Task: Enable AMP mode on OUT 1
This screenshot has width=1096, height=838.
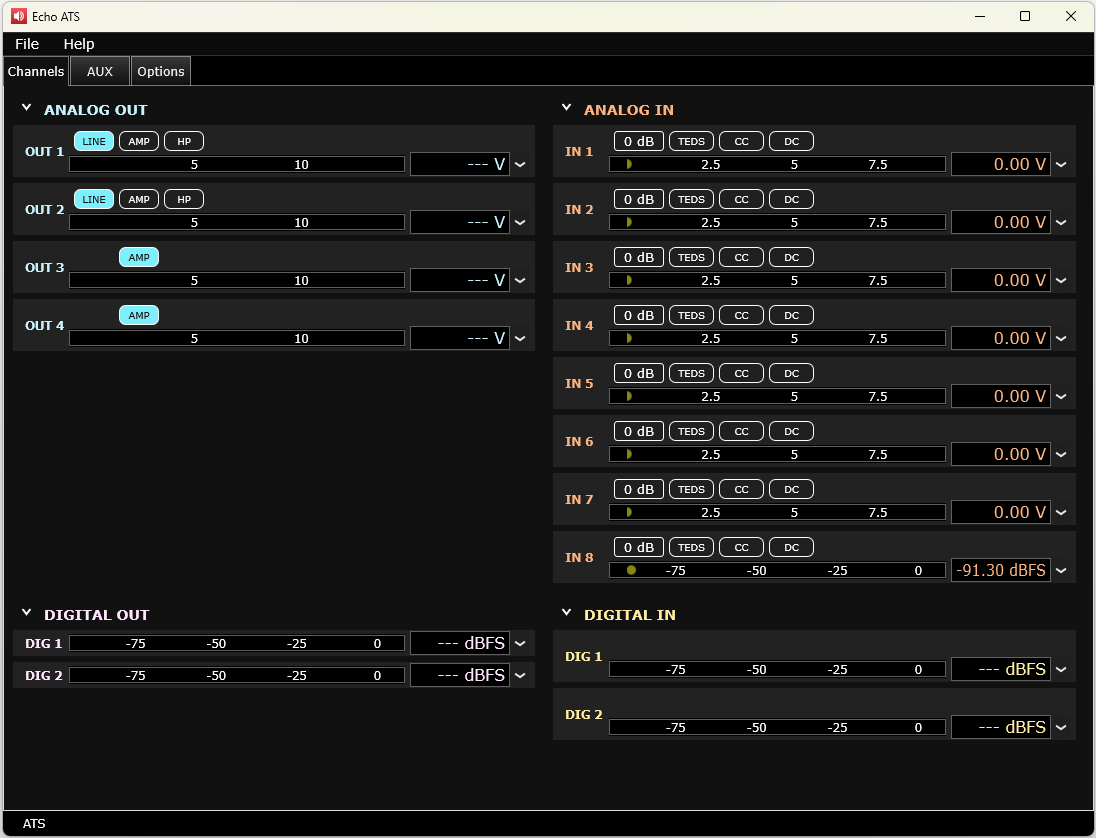Action: (139, 142)
